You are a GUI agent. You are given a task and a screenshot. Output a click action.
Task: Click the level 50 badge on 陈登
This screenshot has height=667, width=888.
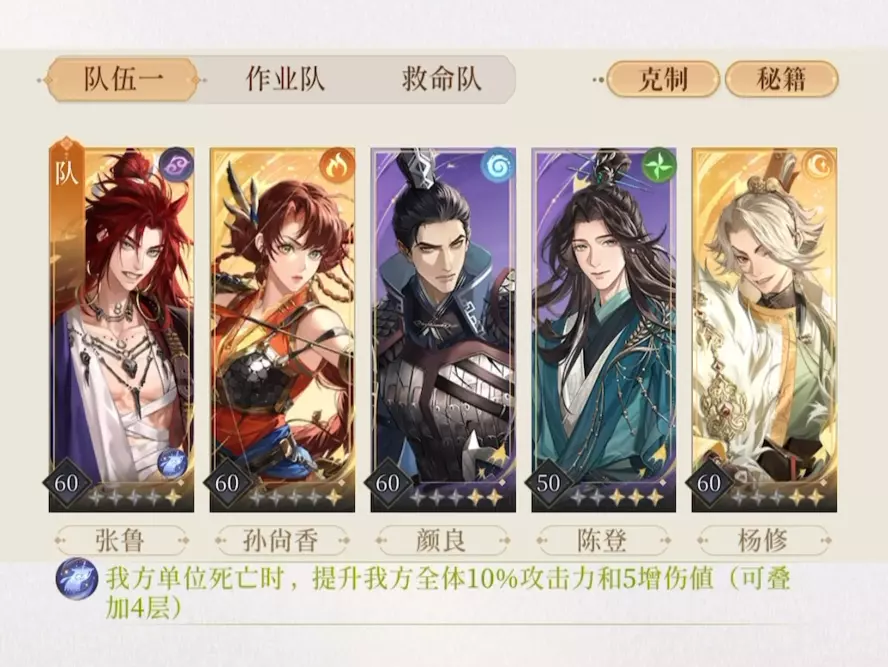pyautogui.click(x=548, y=483)
